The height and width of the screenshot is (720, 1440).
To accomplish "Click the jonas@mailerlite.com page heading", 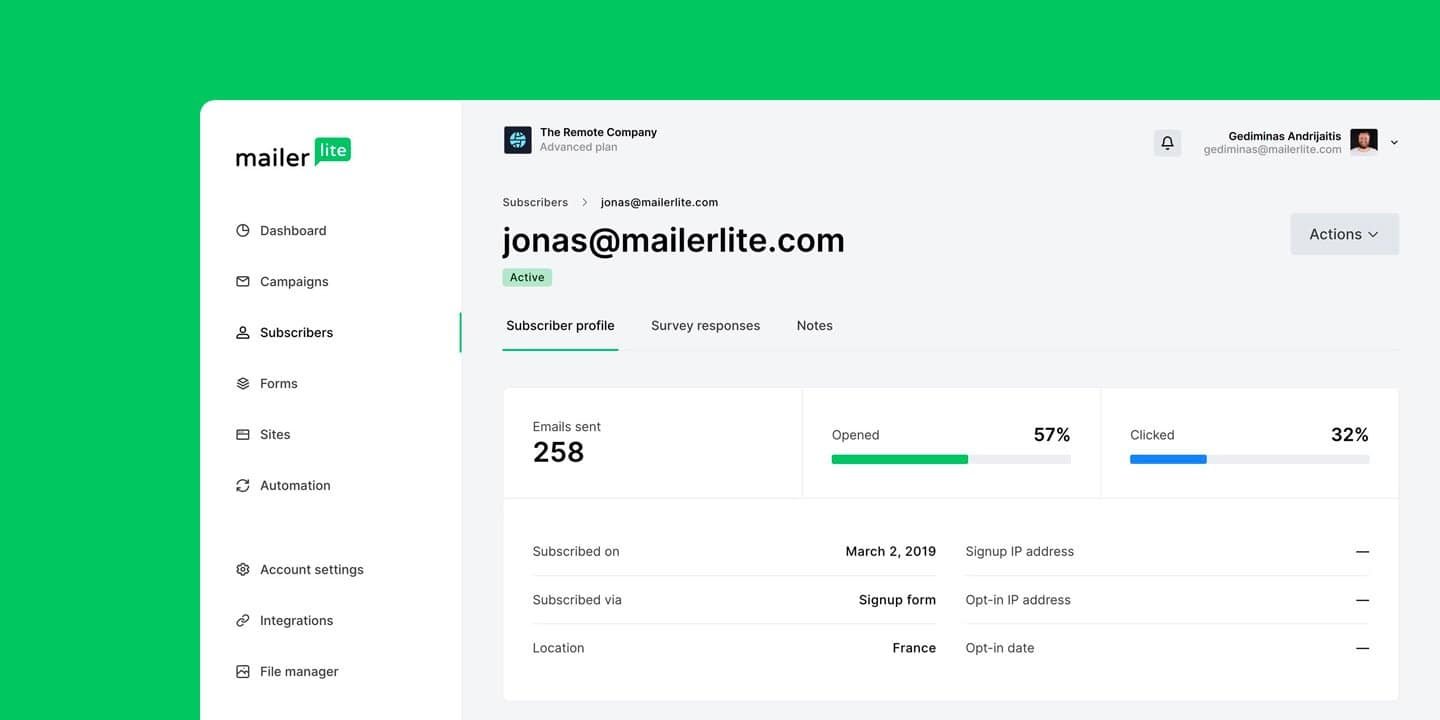I will pos(673,240).
